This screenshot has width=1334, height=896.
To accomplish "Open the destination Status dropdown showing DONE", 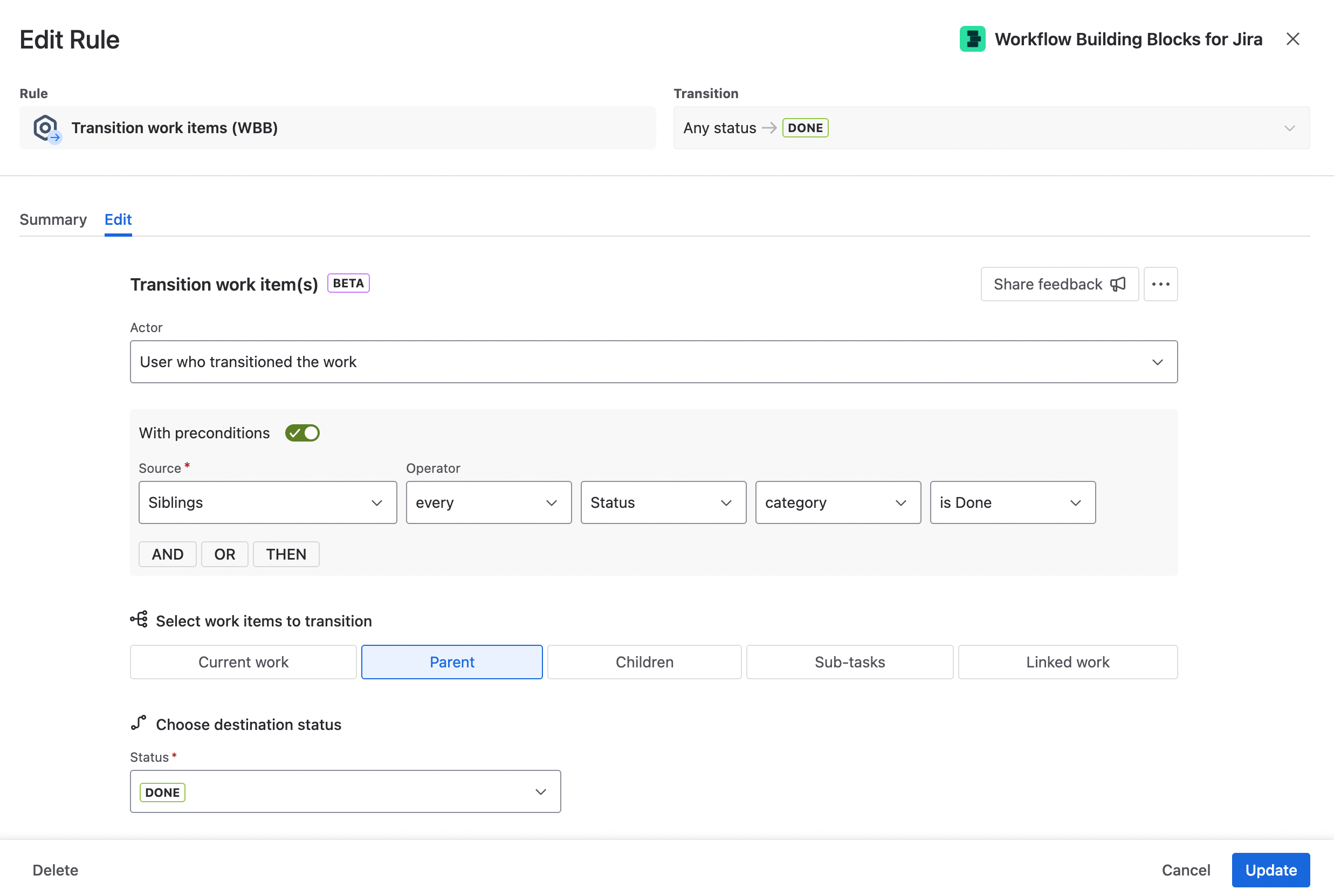I will pos(345,791).
